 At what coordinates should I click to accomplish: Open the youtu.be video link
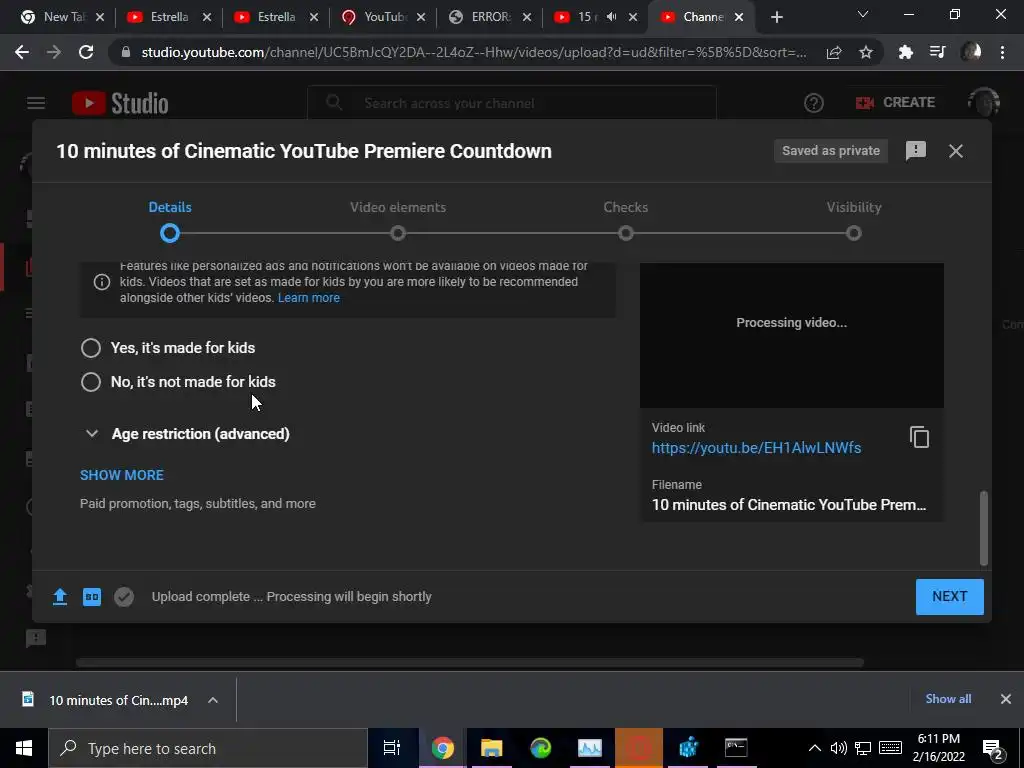click(756, 447)
